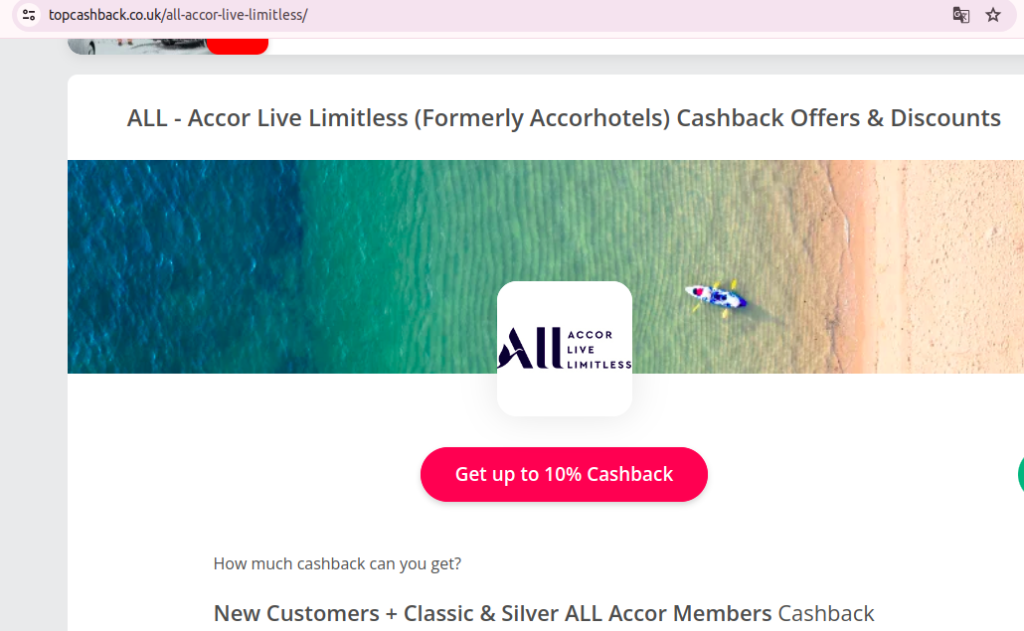Click the green circle at the right edge

point(1021,474)
